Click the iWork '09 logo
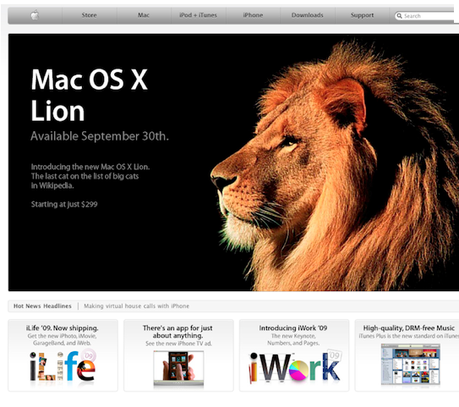The width and height of the screenshot is (459, 407). tap(295, 366)
